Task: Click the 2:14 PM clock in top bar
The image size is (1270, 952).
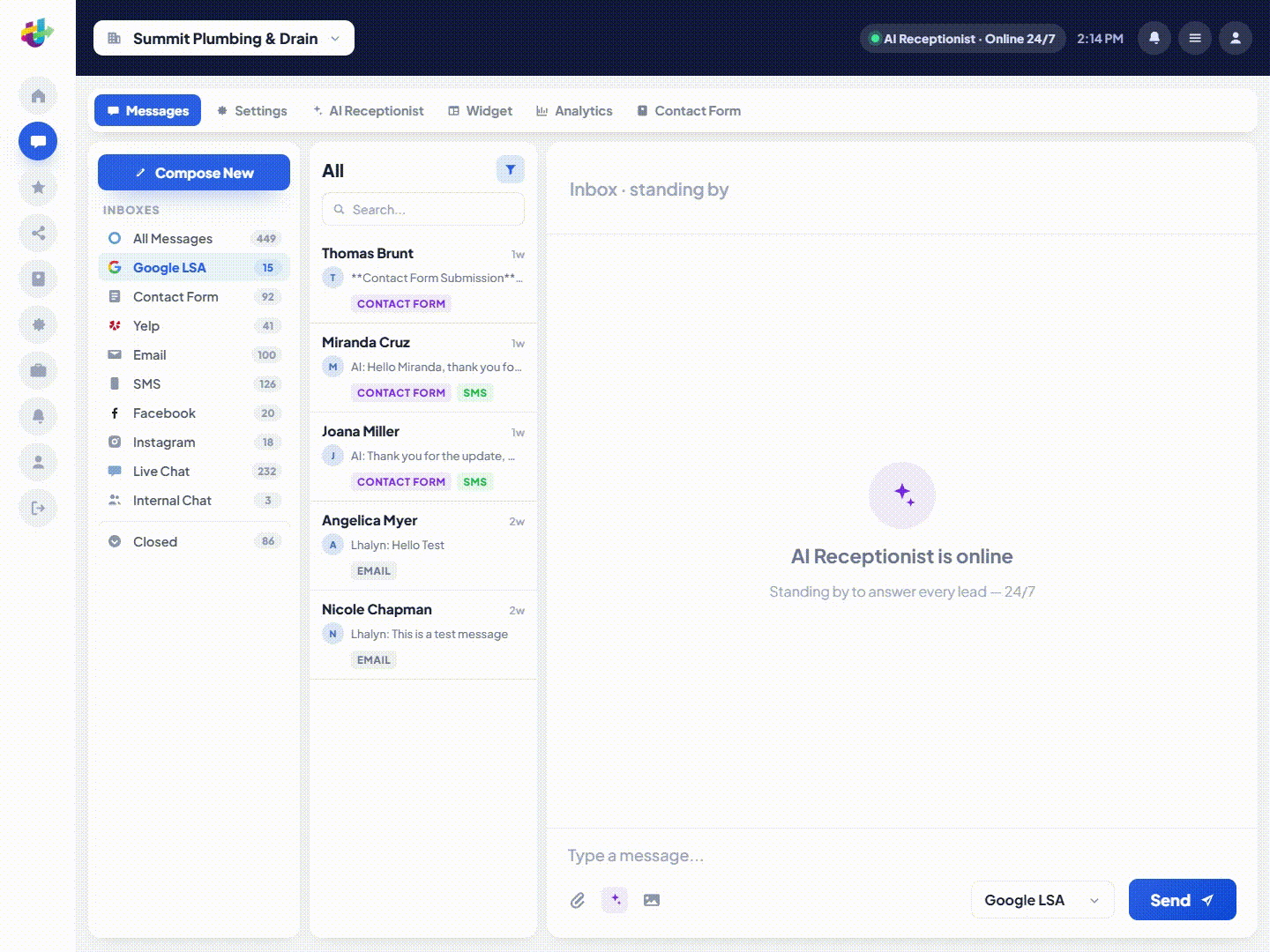Action: pos(1100,38)
